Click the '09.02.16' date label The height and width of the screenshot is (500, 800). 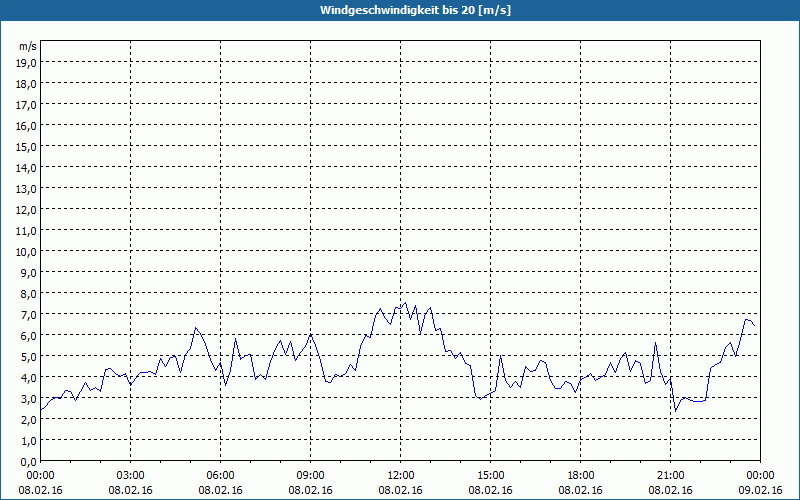760,490
